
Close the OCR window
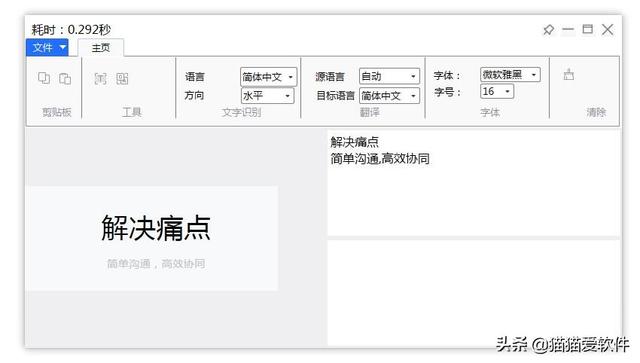607,29
